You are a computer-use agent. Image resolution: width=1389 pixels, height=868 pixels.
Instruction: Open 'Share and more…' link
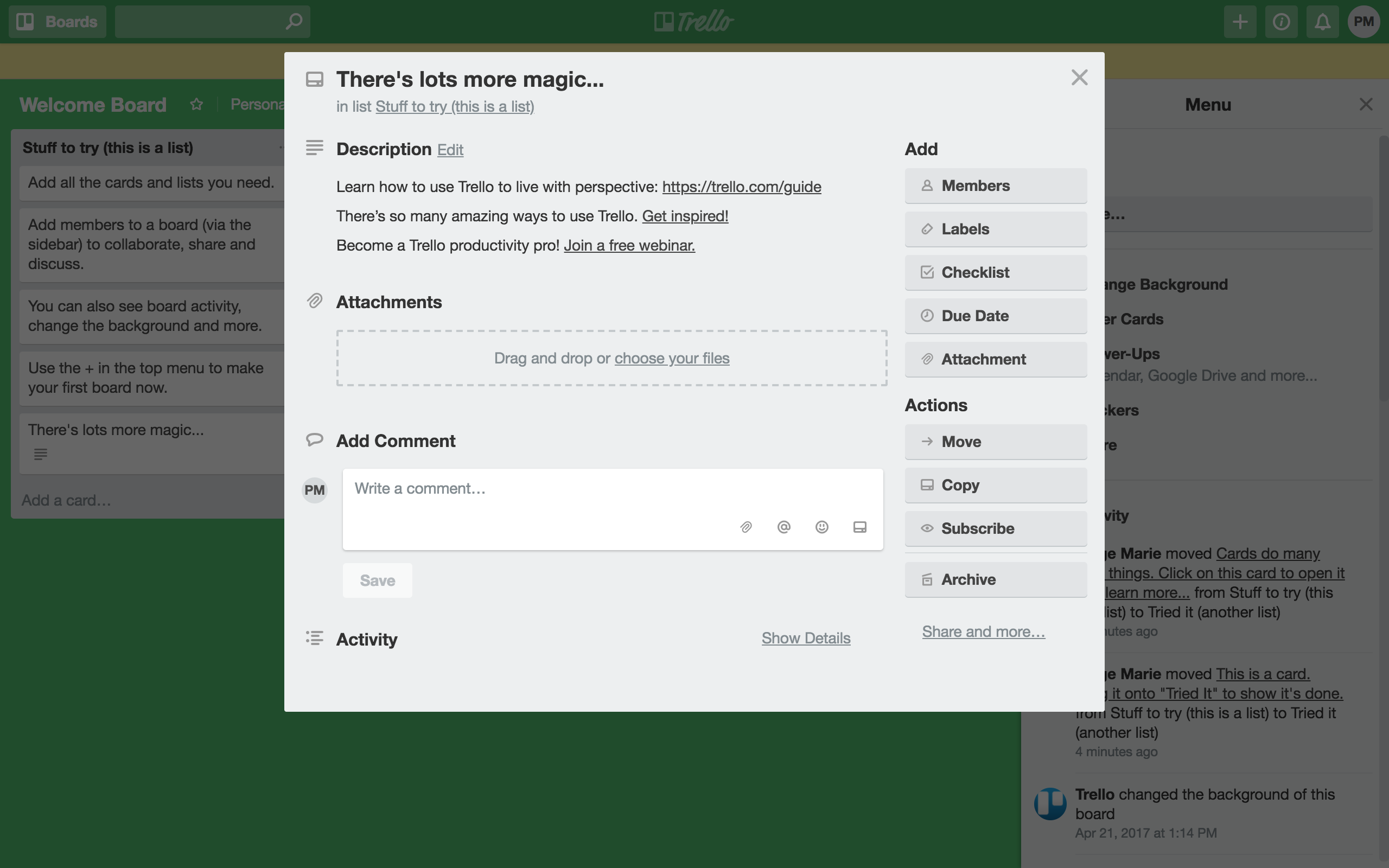pyautogui.click(x=983, y=631)
